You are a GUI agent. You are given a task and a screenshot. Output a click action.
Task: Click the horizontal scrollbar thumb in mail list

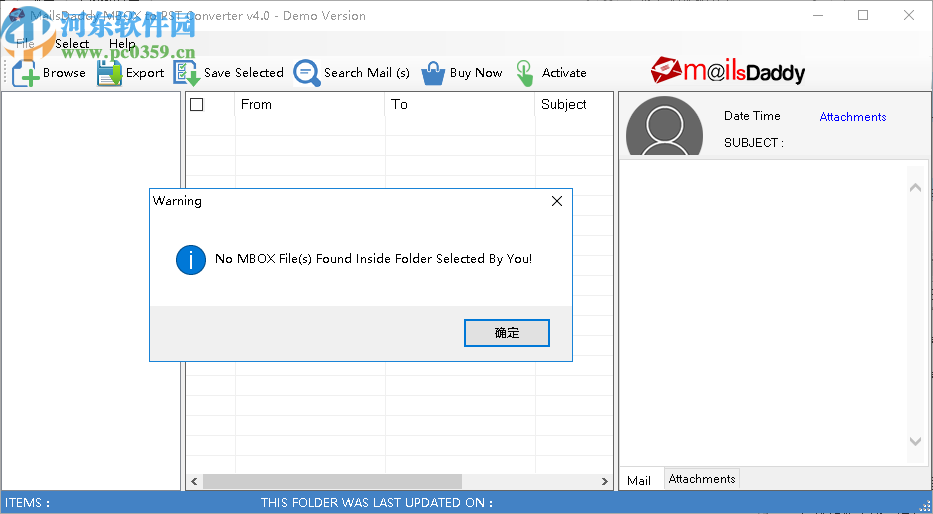[333, 481]
